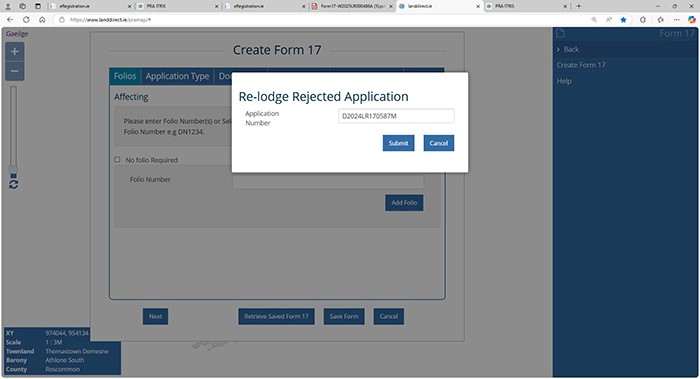Submit the re-lodge application dialog
Viewport: 700px width, 379px height.
pyautogui.click(x=398, y=143)
